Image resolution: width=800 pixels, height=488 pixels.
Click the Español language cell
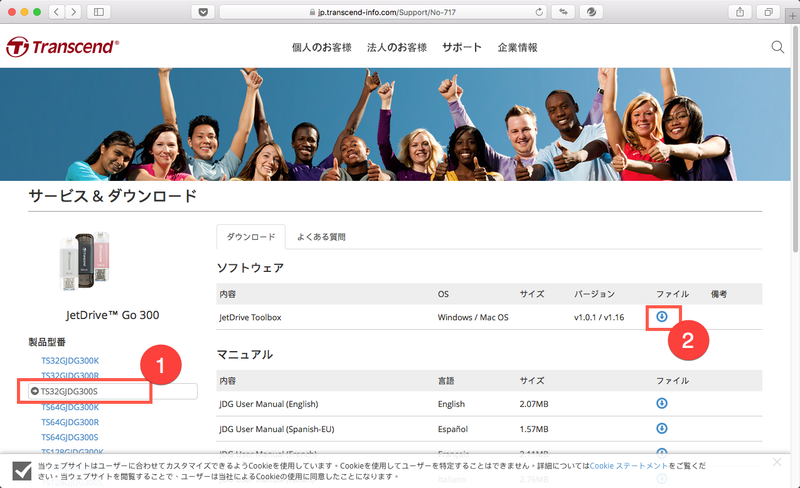453,429
